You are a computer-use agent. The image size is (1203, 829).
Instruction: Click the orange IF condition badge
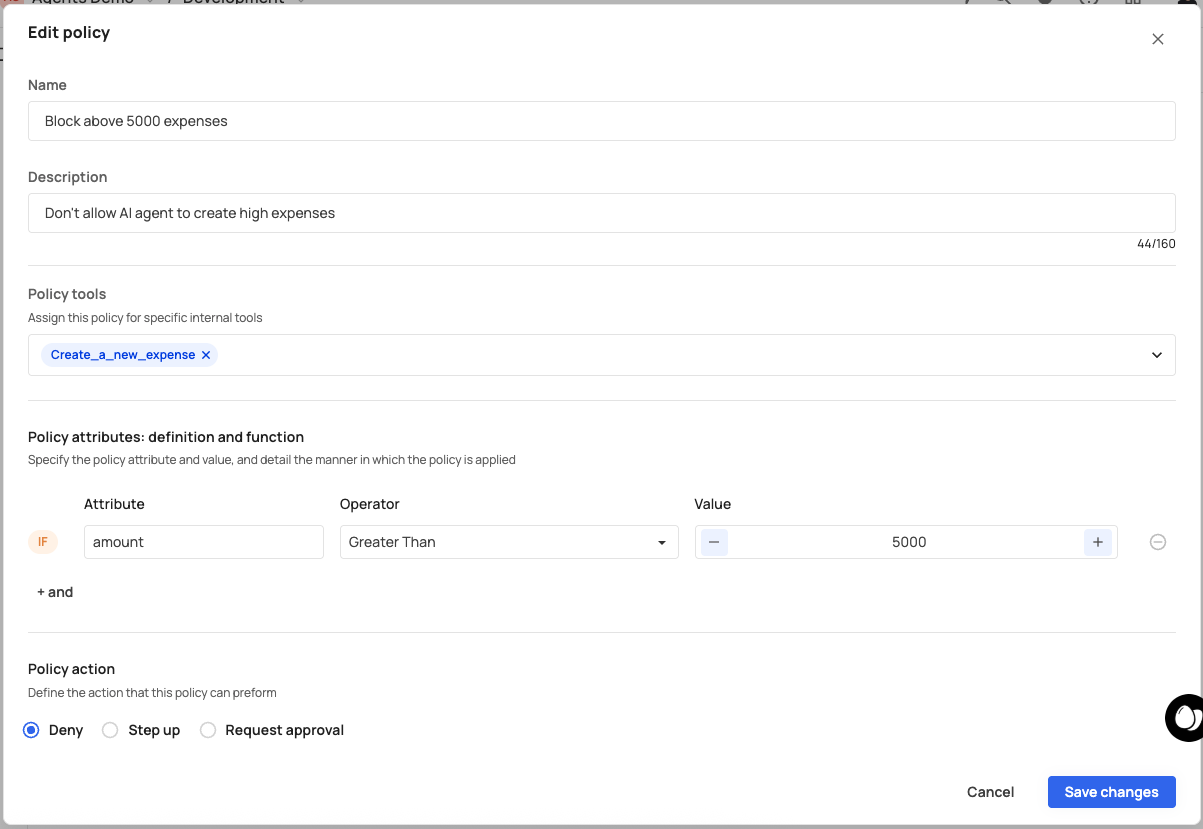coord(43,542)
